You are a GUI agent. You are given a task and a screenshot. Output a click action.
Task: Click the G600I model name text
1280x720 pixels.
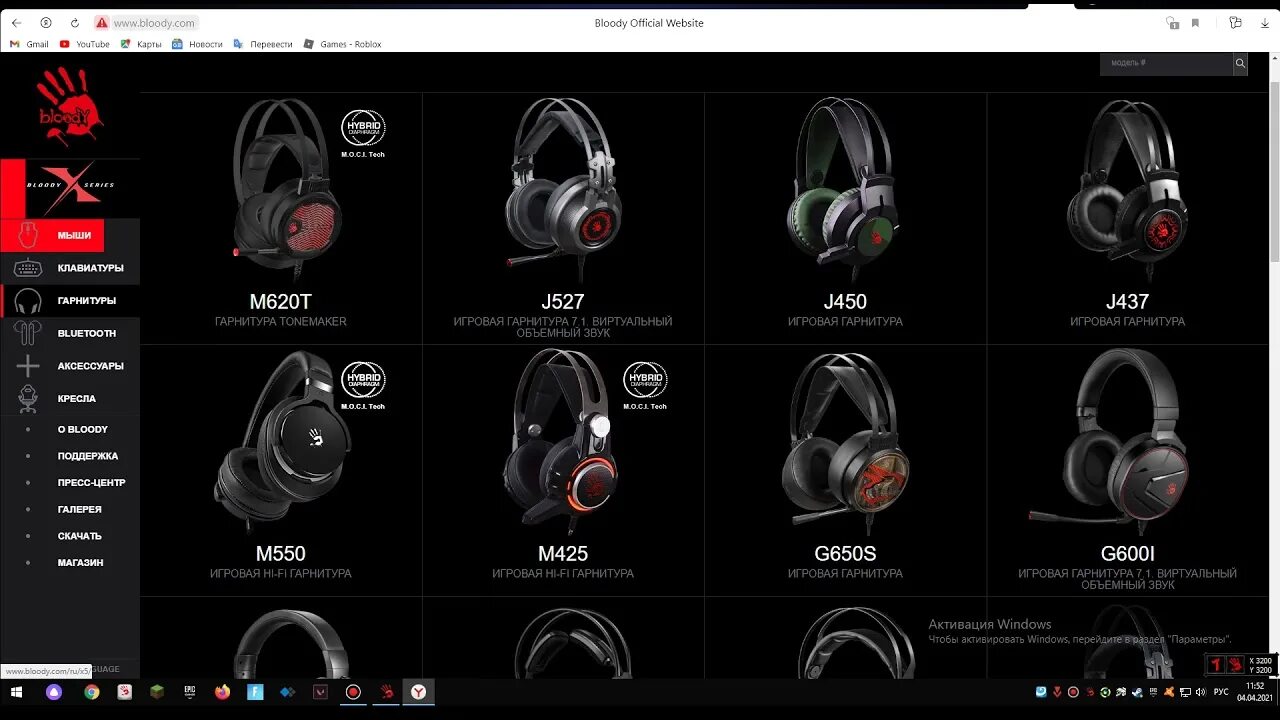pos(1127,554)
